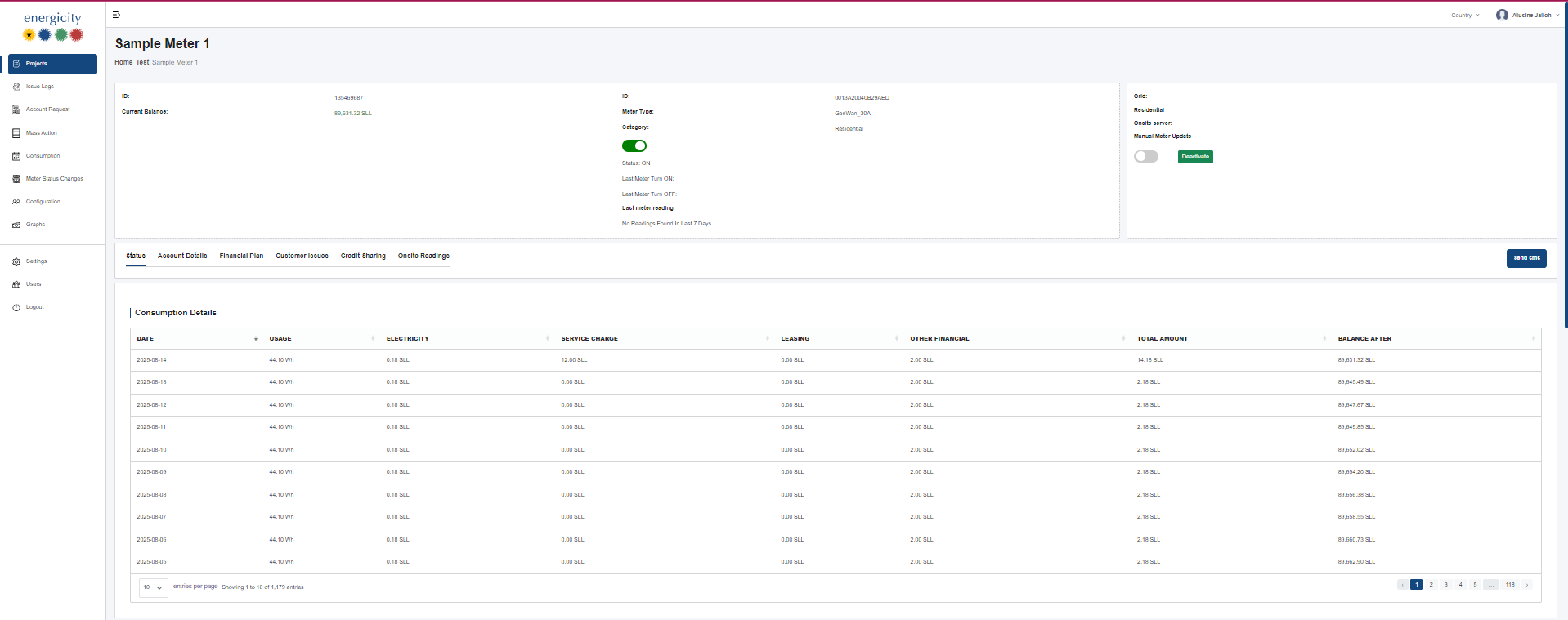
Task: Click the Consumption calendar icon
Action: pyautogui.click(x=16, y=156)
